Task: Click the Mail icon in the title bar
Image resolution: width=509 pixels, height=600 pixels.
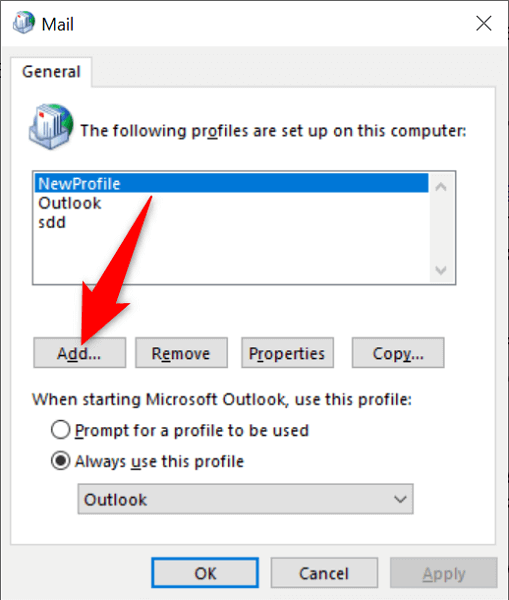Action: [24, 23]
